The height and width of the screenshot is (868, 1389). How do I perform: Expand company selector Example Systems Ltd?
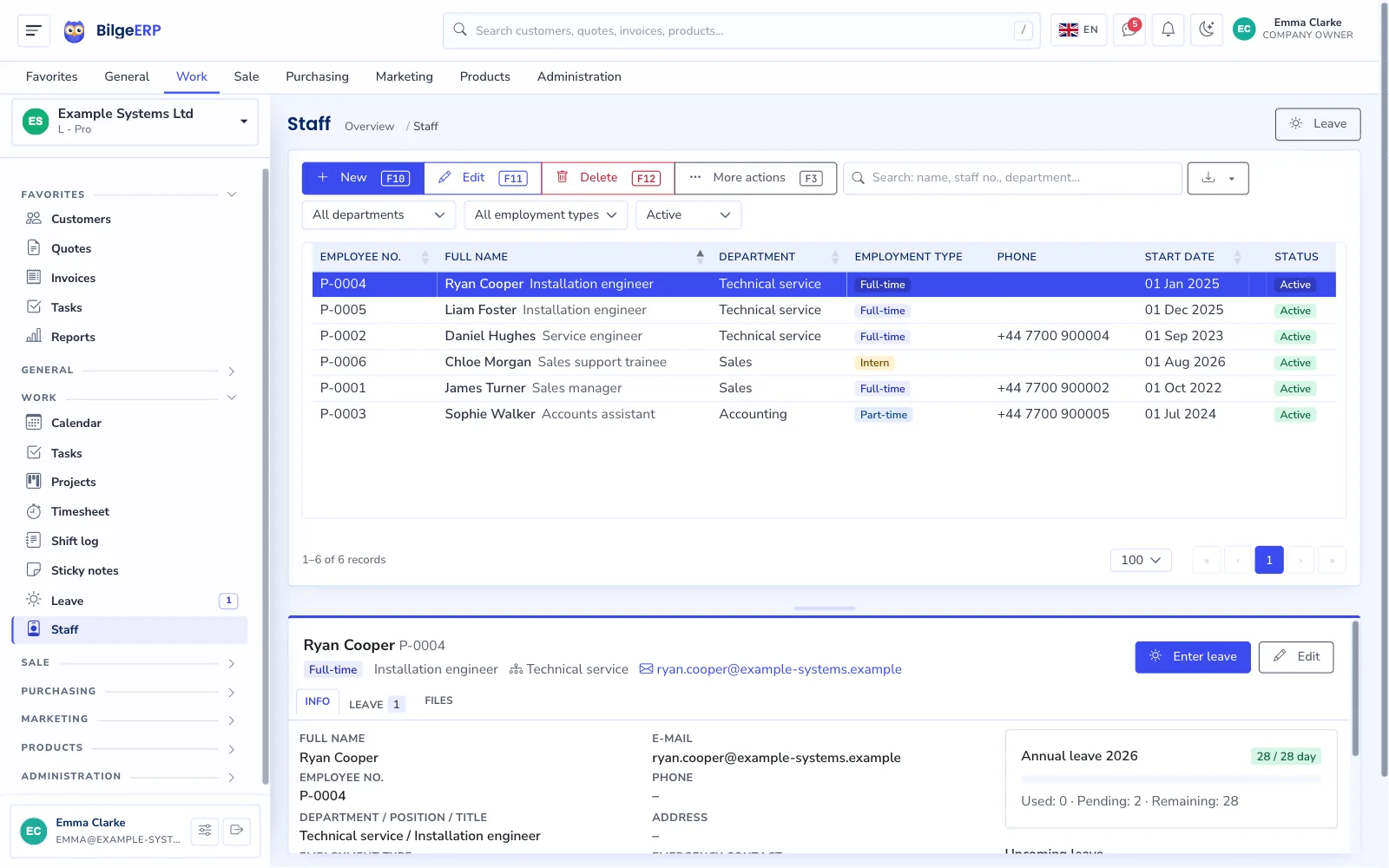pyautogui.click(x=135, y=121)
